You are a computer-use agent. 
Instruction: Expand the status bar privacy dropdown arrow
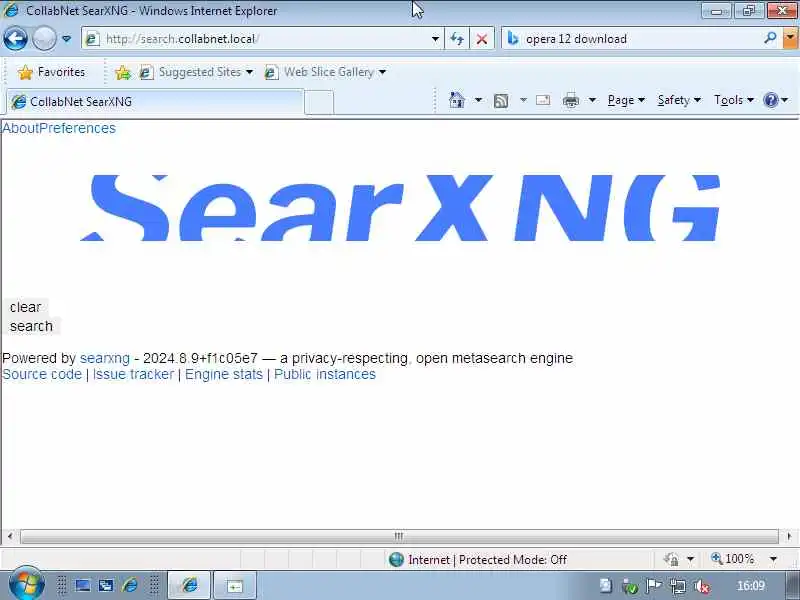point(690,560)
